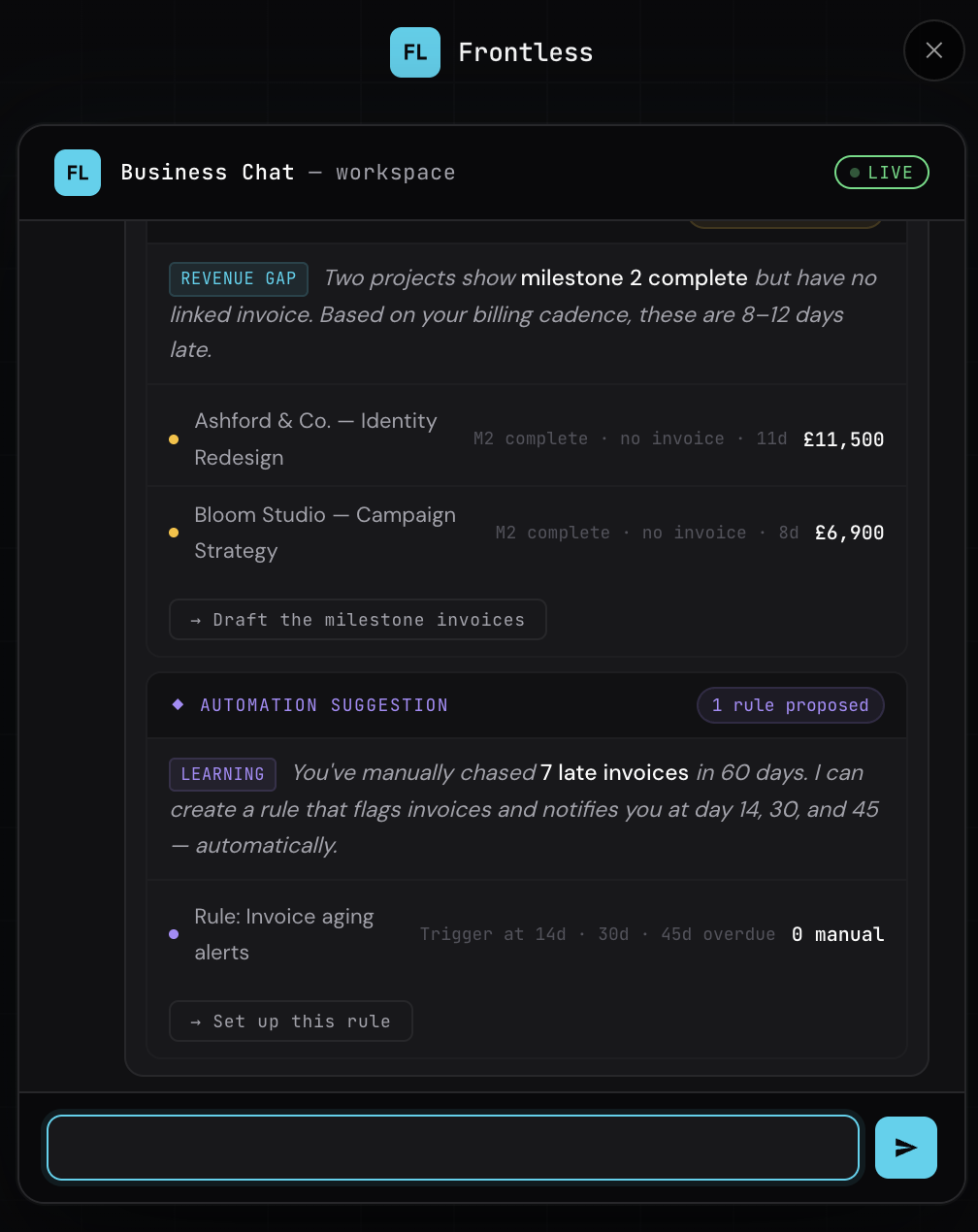Screen dimensions: 978x1232
Task: Click "Set up this rule"
Action: 290,1021
